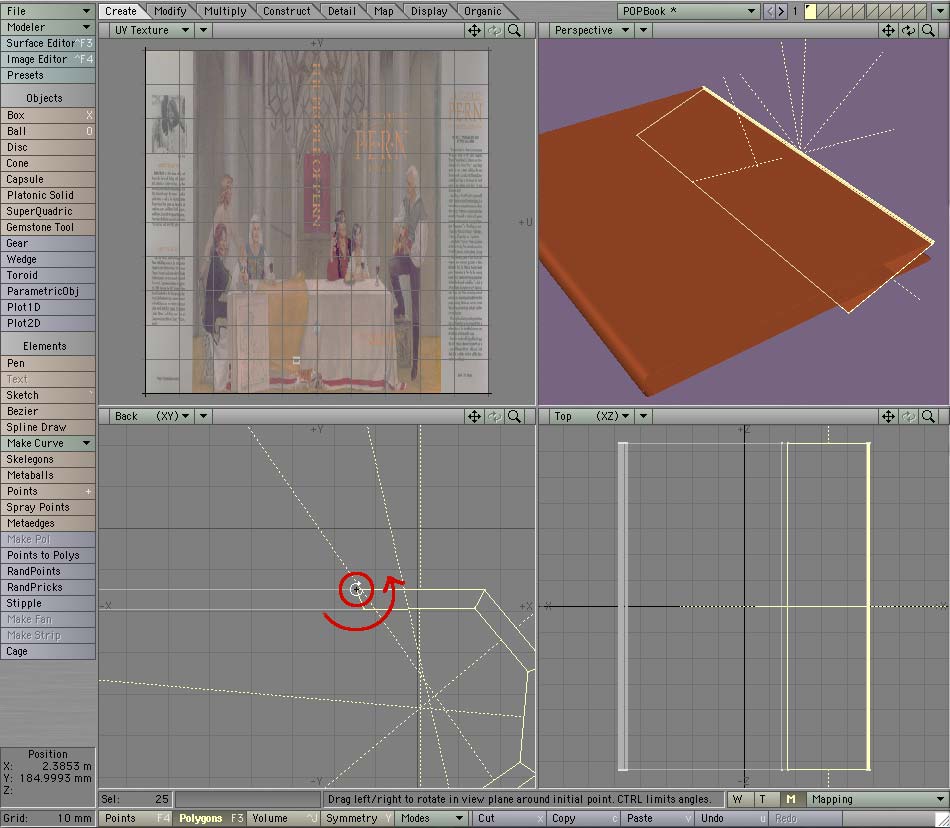The image size is (950, 828).
Task: Open Perspective viewport rendering style dropdown arrow
Action: click(x=643, y=30)
